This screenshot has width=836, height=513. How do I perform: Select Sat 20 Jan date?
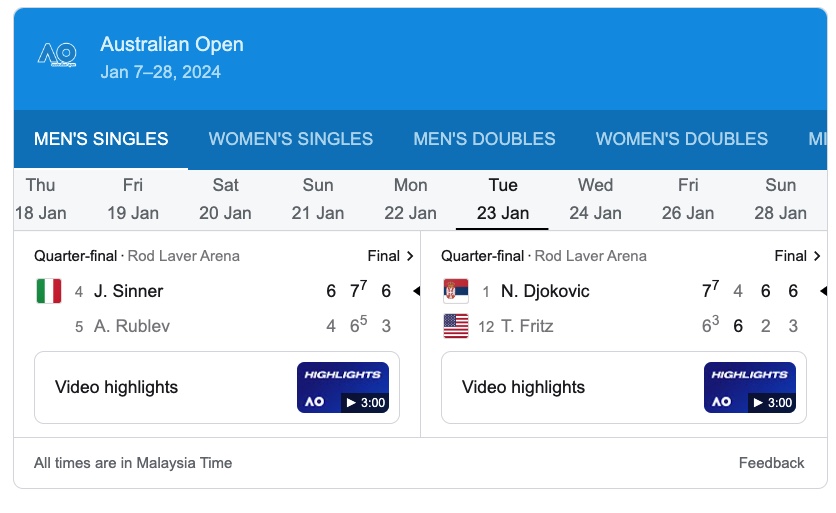click(226, 199)
